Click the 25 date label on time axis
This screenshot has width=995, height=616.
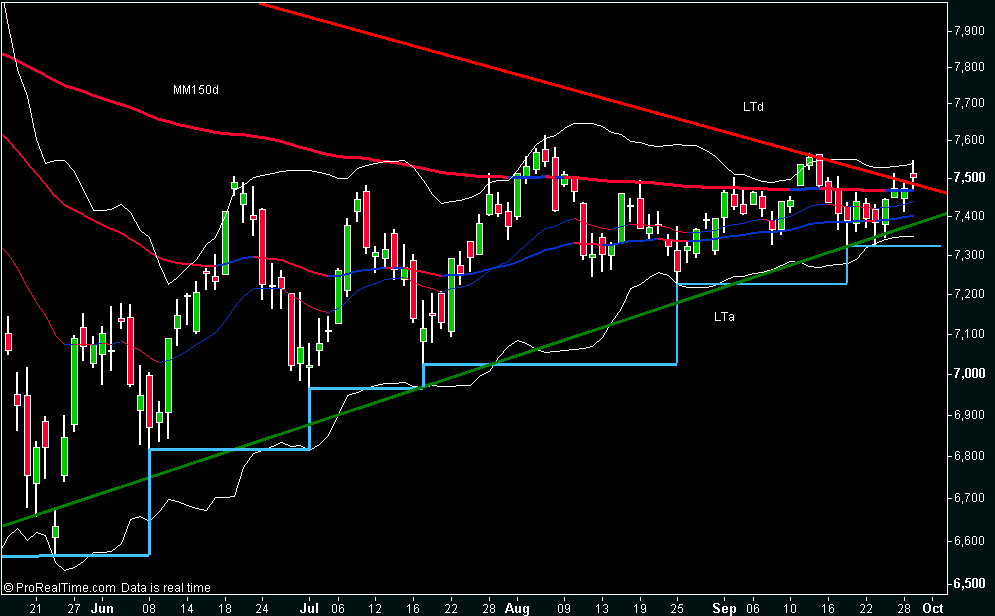click(676, 608)
